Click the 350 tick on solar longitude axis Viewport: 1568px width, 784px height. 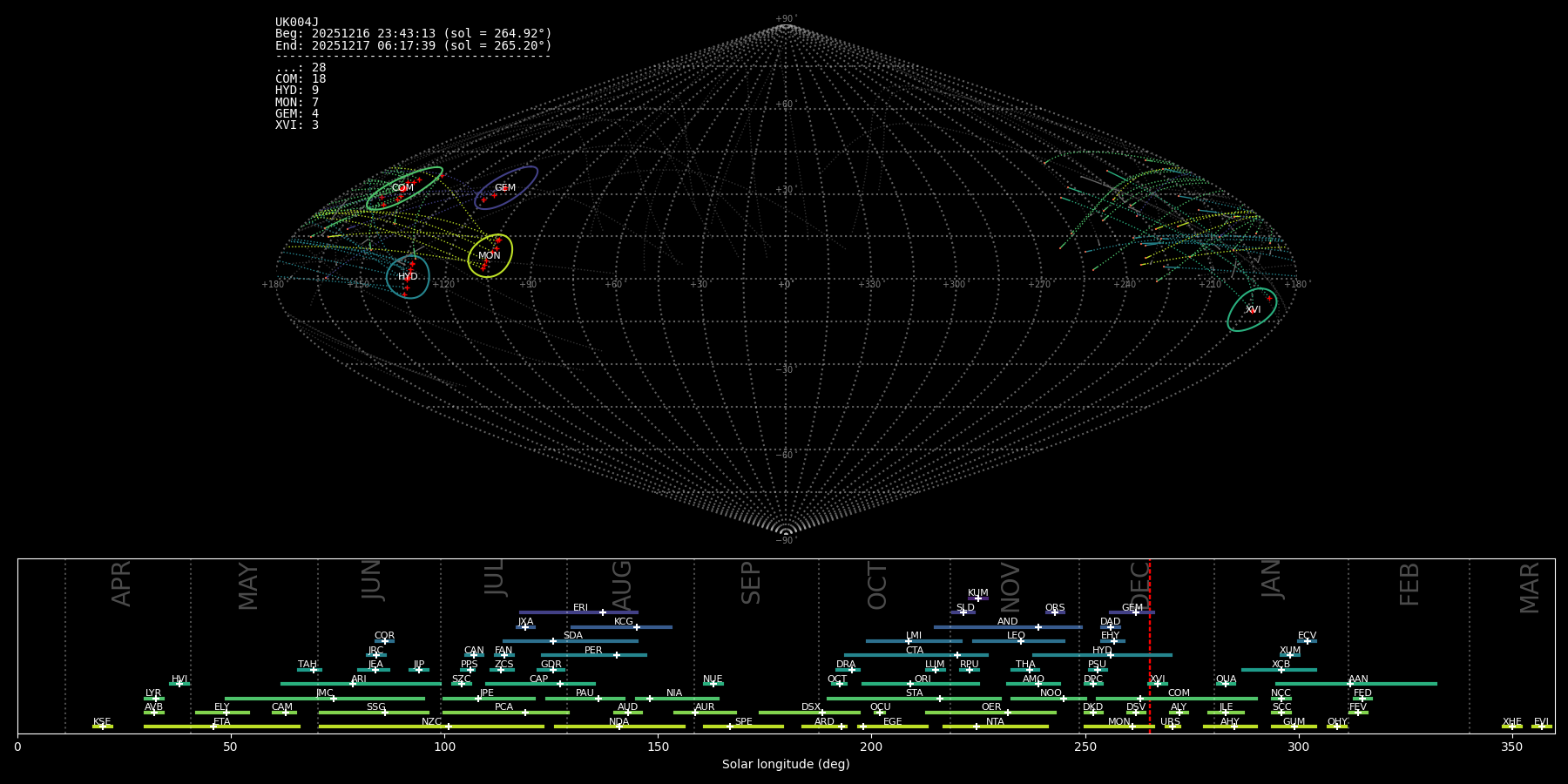point(1511,747)
